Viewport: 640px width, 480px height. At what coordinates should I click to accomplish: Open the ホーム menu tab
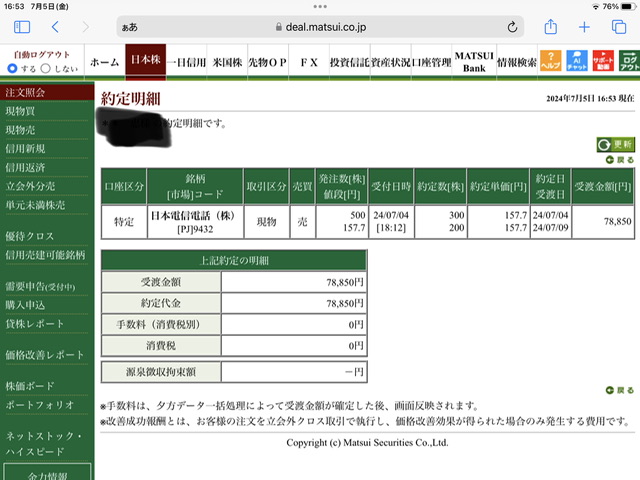(105, 62)
